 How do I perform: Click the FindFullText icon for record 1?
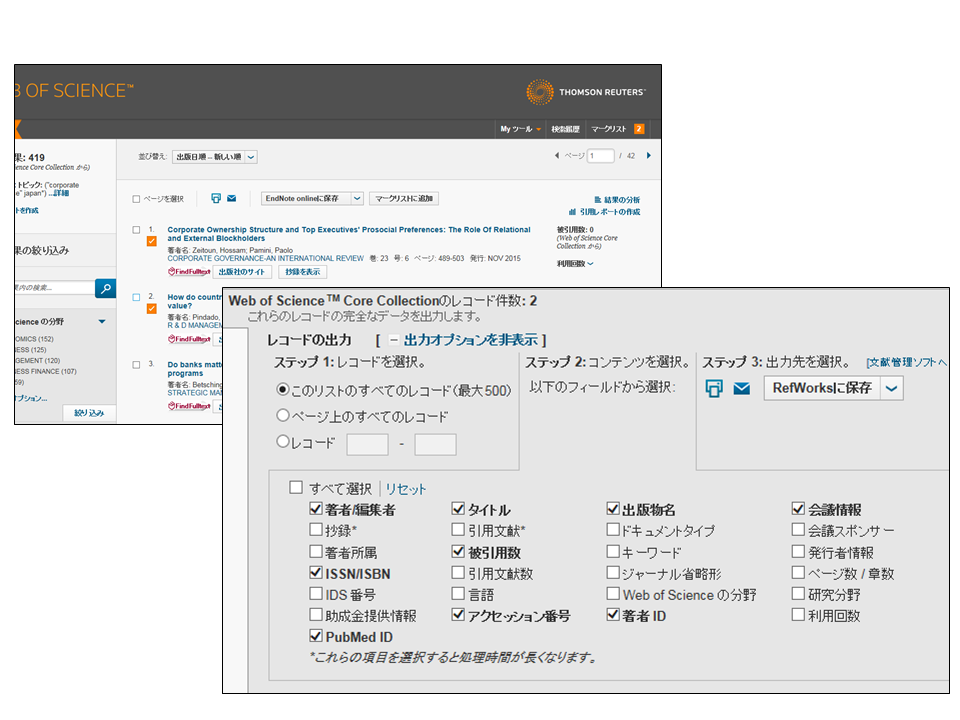coord(189,272)
